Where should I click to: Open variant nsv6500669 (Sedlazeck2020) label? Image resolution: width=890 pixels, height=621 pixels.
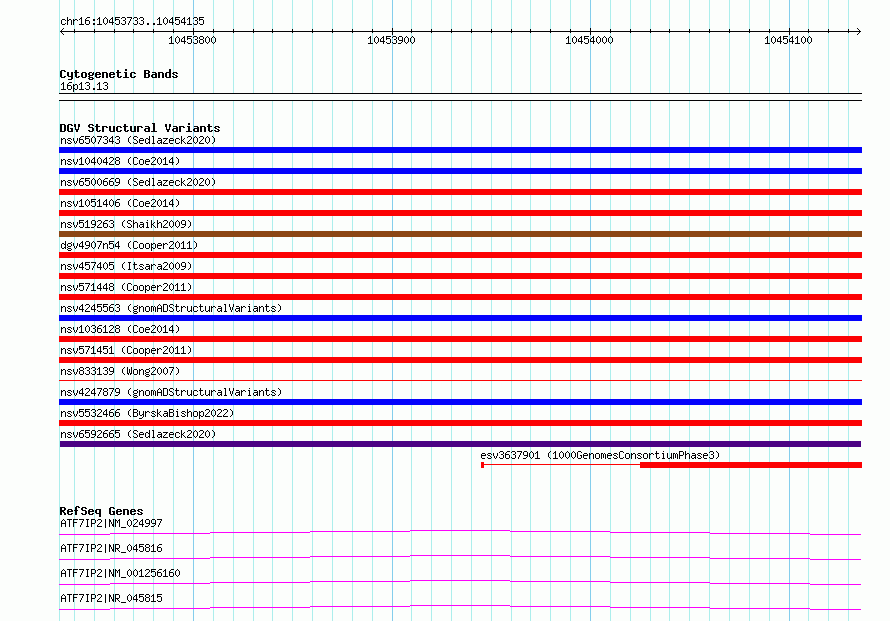(138, 182)
